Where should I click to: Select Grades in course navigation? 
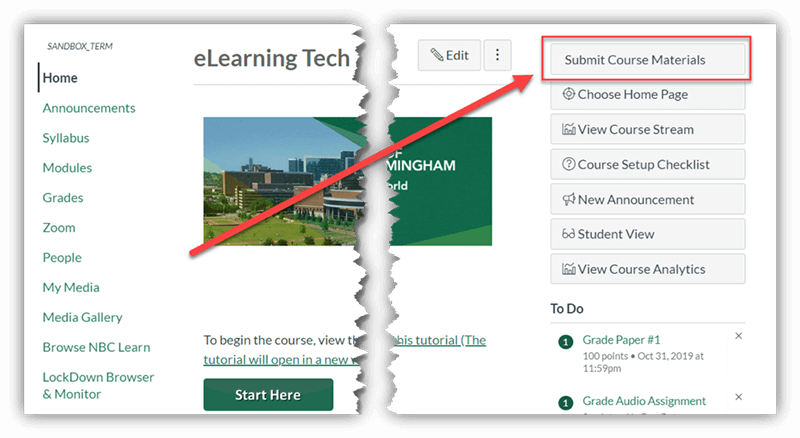click(63, 198)
